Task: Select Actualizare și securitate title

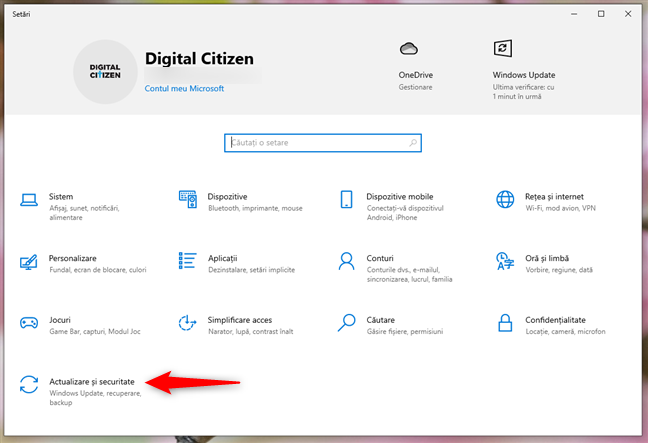Action: [x=92, y=381]
